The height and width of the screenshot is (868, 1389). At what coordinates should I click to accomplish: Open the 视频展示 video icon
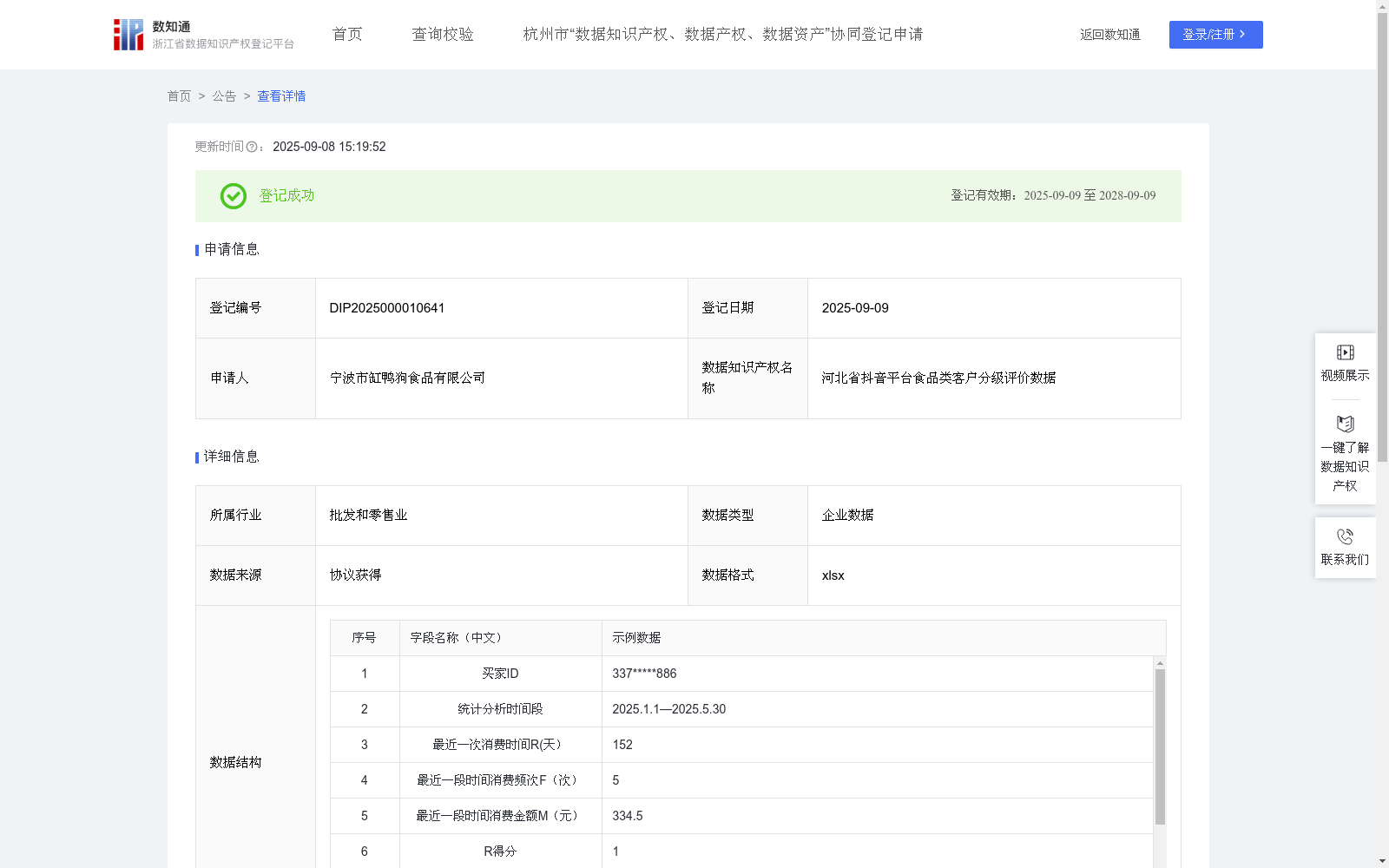[x=1345, y=352]
